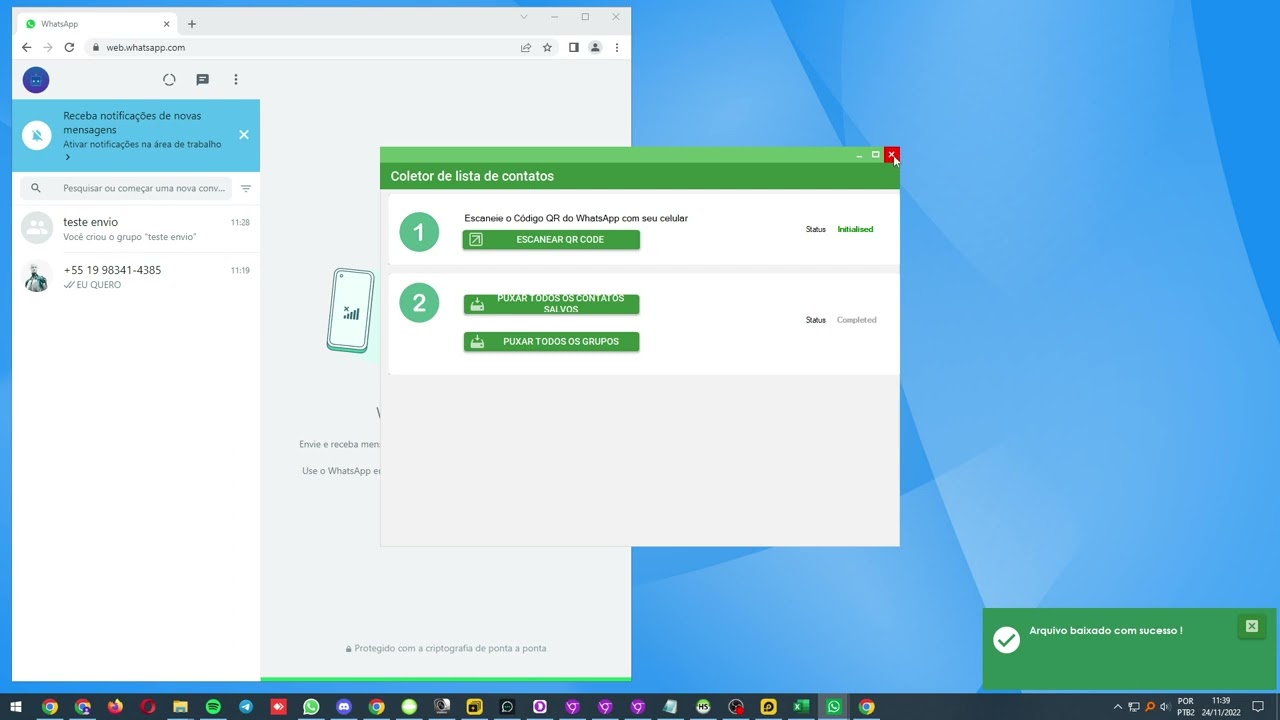Open the first Chrome taskbar icon
This screenshot has height=720, width=1280.
pos(50,707)
